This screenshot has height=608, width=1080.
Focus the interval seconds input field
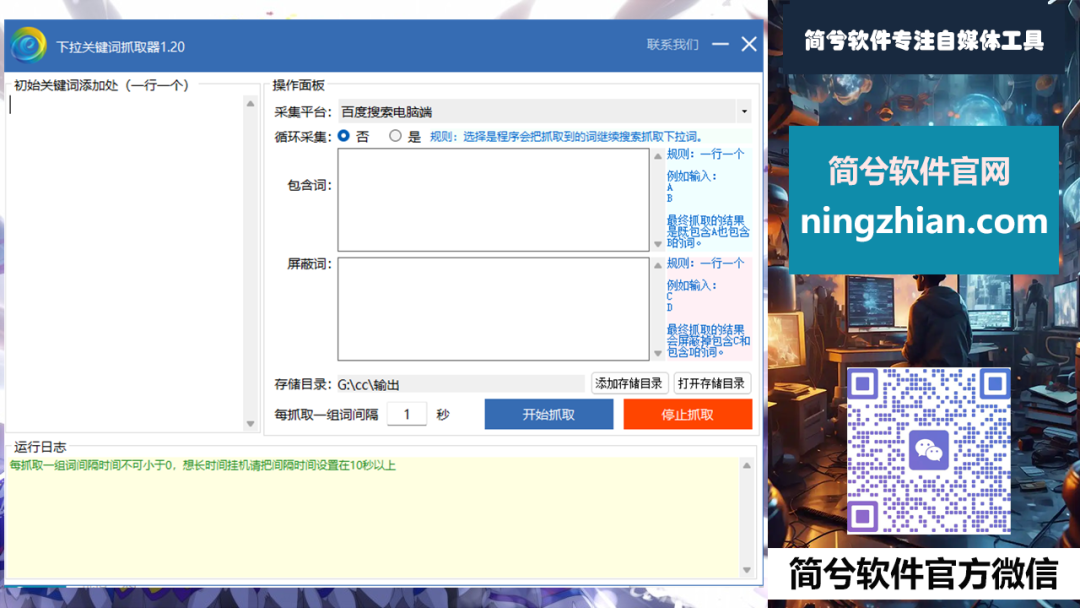coord(406,414)
